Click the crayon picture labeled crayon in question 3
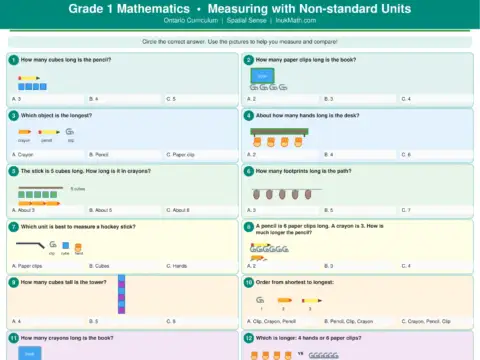Image resolution: width=480 pixels, height=360 pixels. coord(24,132)
